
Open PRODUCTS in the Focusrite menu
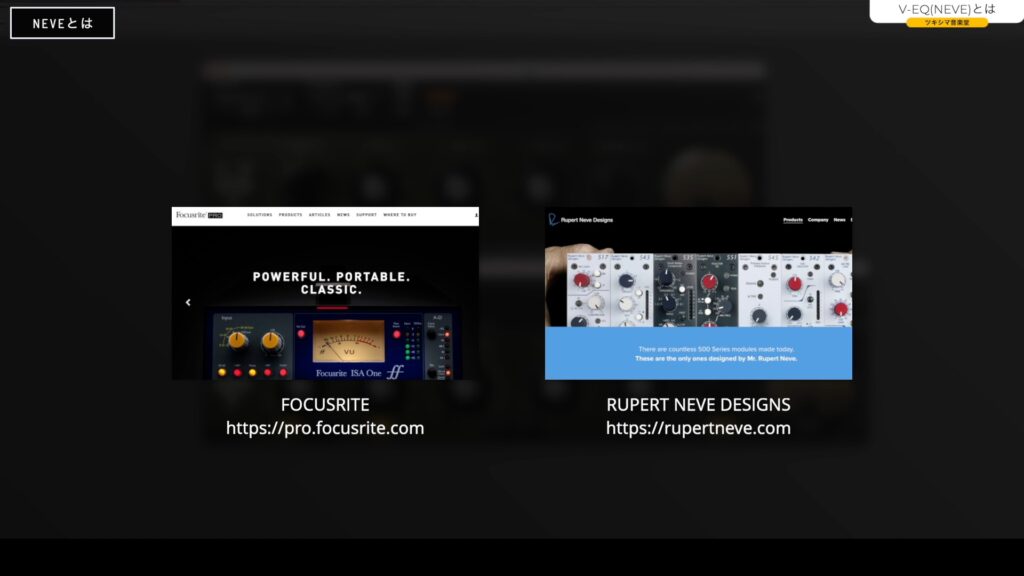[x=291, y=215]
